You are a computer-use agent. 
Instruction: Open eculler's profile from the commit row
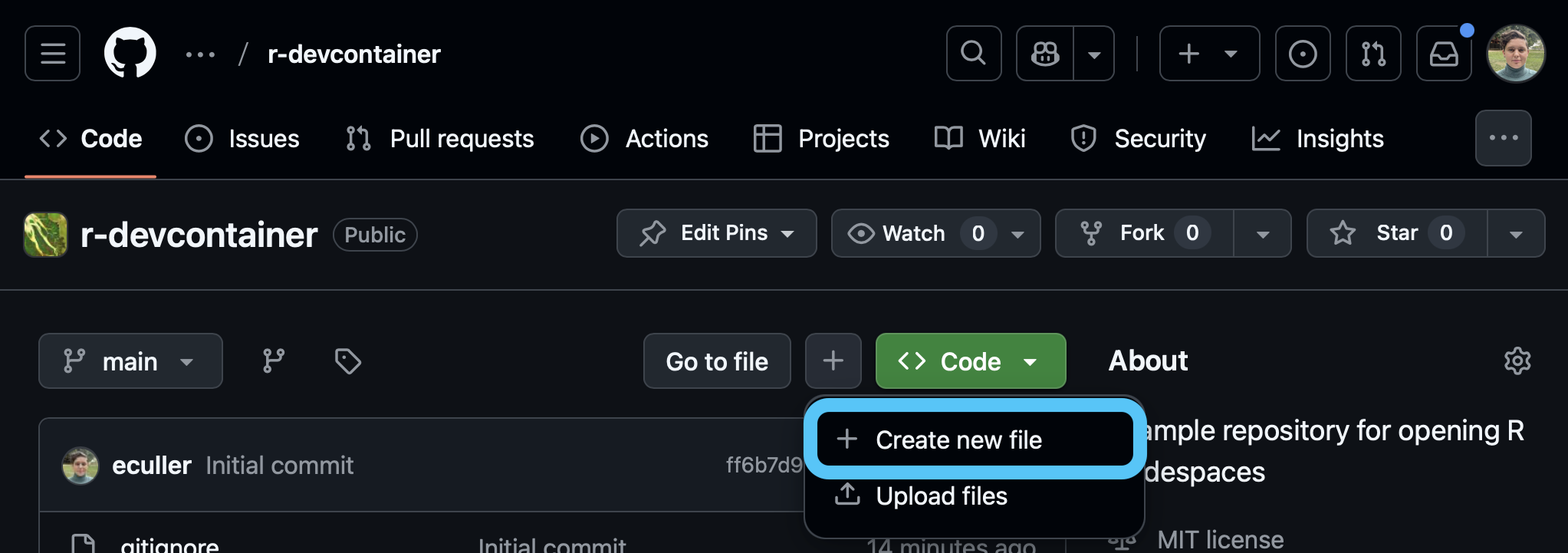[152, 466]
